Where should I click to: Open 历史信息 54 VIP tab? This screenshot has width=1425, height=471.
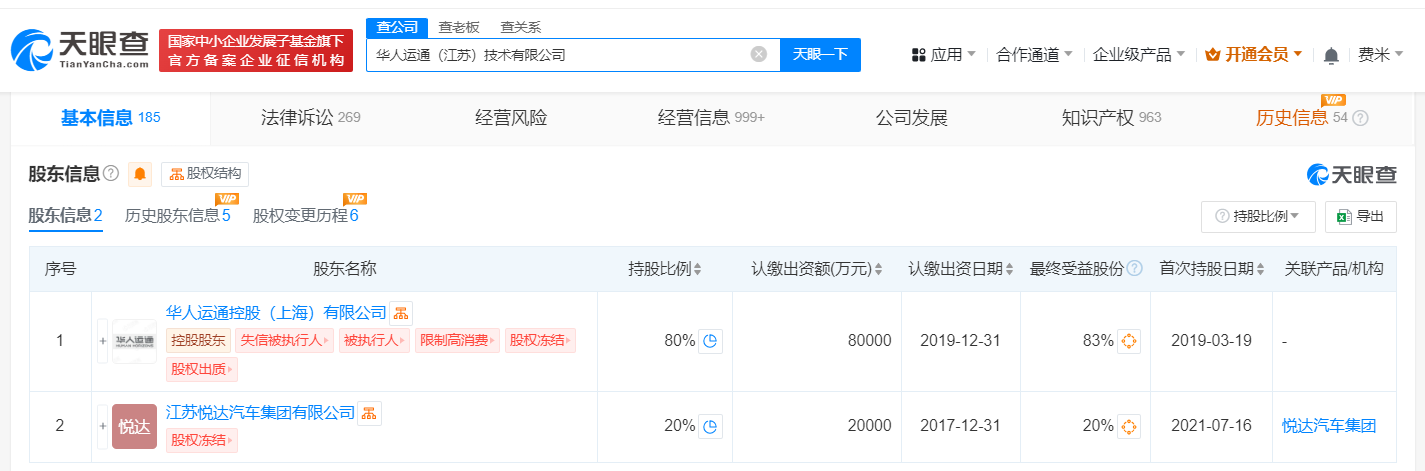(x=1301, y=118)
